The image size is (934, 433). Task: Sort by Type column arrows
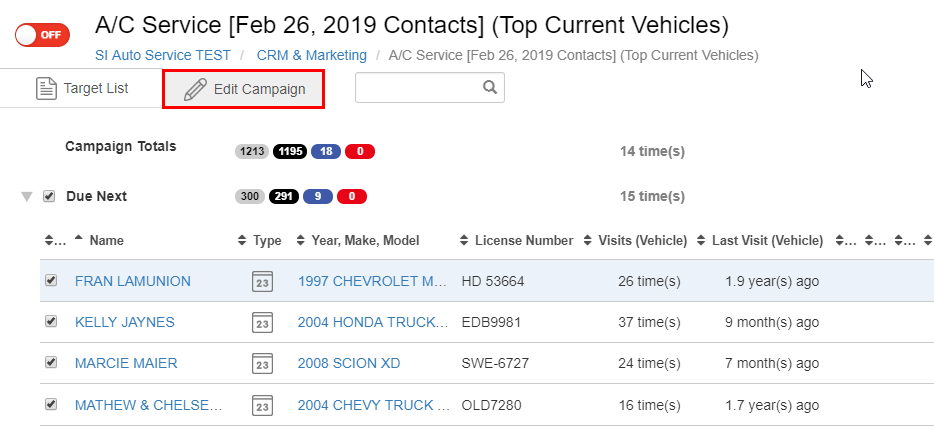[241, 241]
